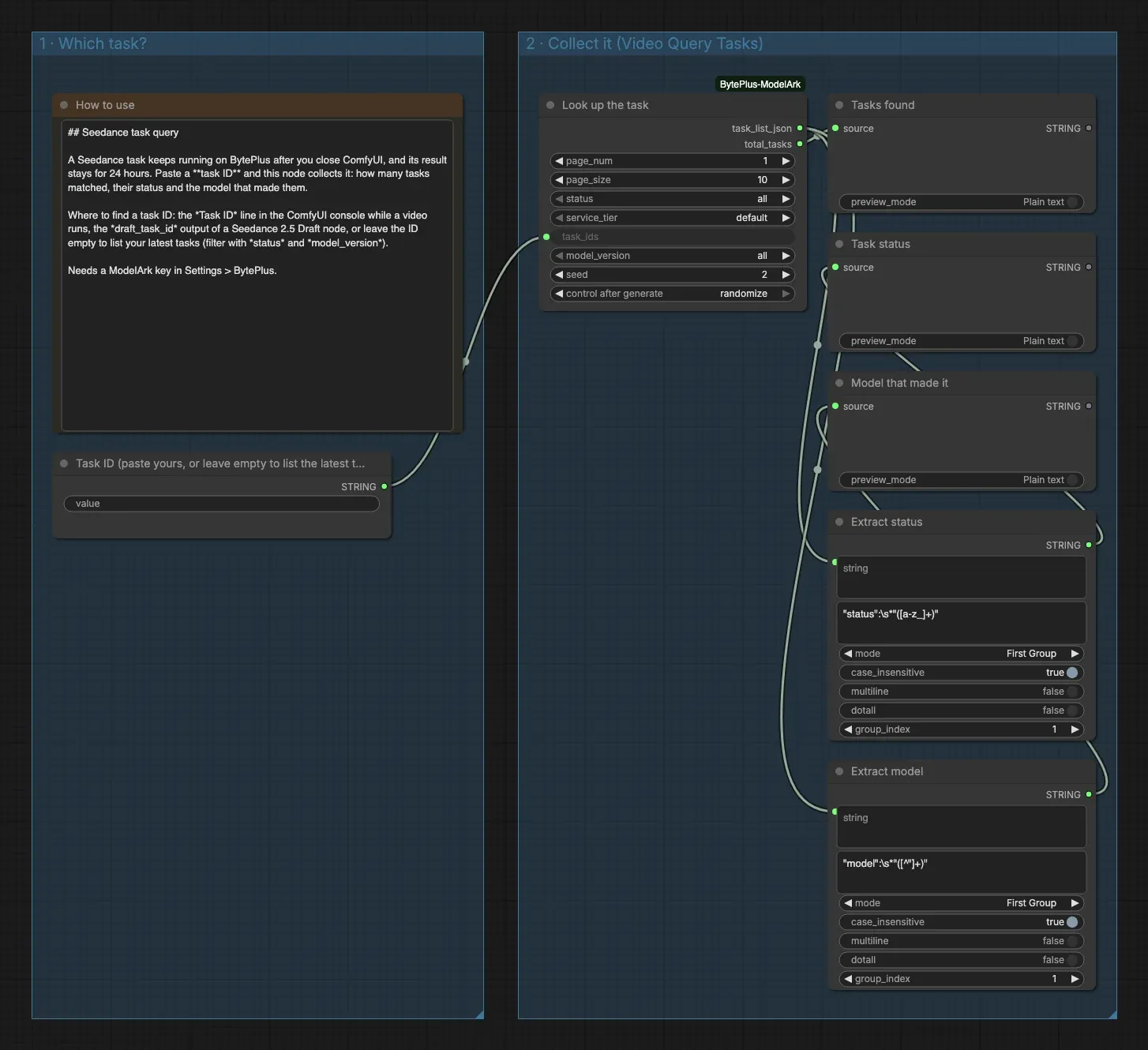Increase page_num with its right arrow
1148x1050 pixels.
(786, 161)
